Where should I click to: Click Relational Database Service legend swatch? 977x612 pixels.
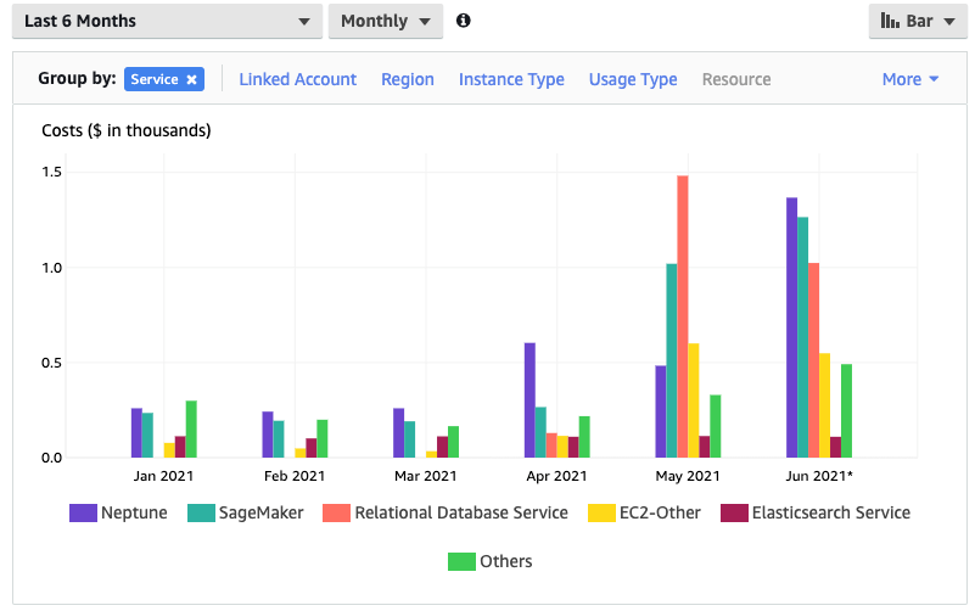(x=335, y=513)
